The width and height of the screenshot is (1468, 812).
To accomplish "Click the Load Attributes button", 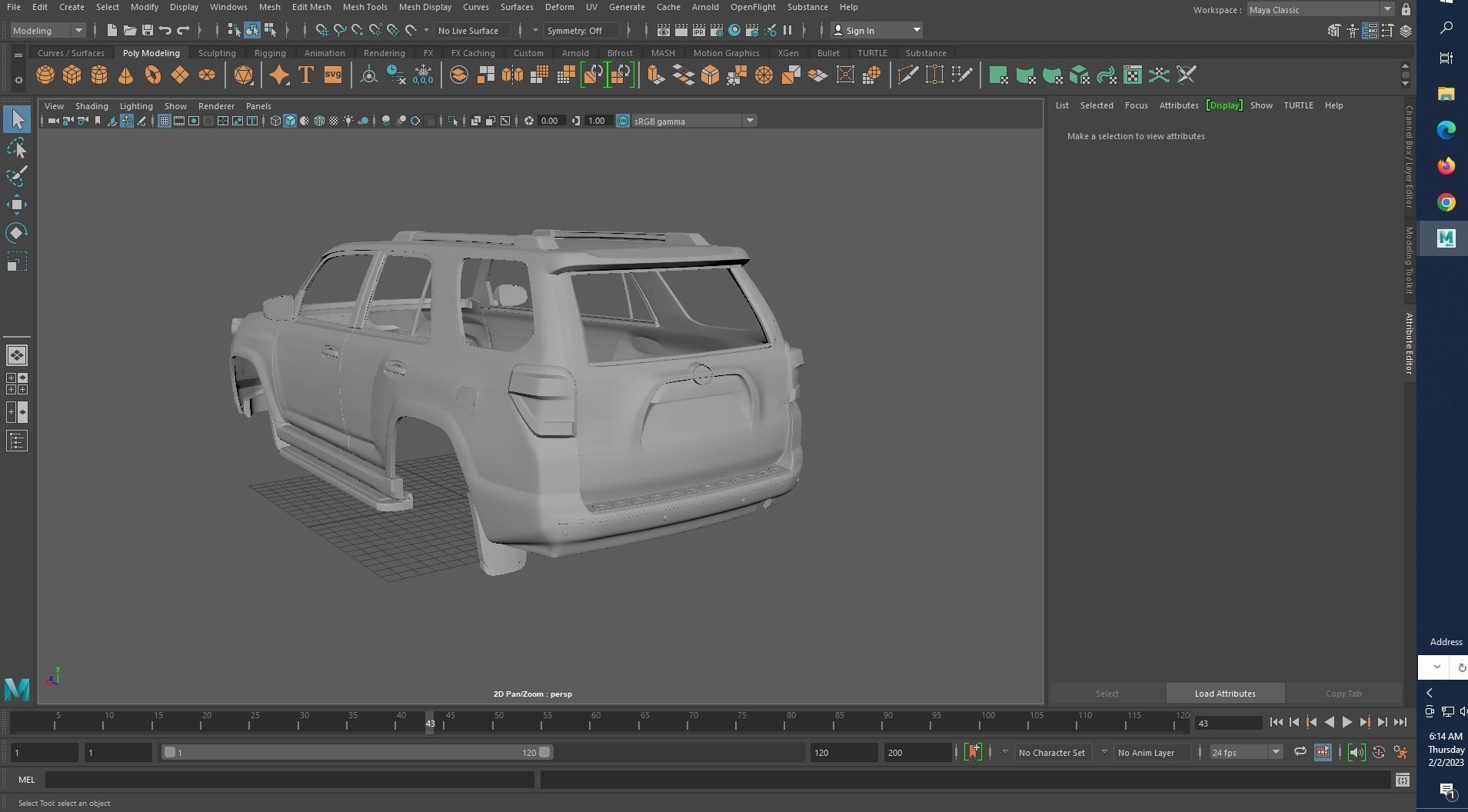I will click(1225, 694).
